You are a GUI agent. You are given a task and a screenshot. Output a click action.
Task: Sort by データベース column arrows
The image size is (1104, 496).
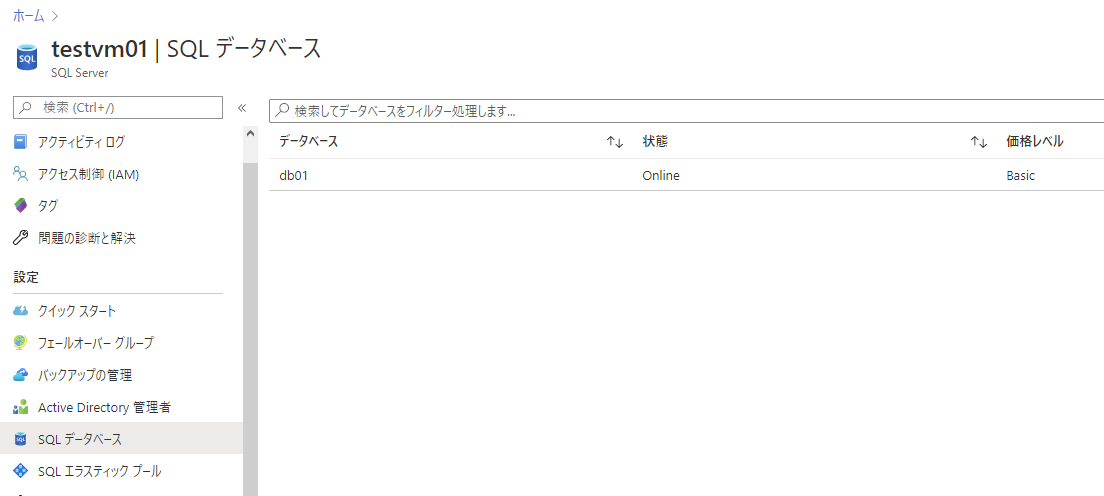[x=615, y=142]
